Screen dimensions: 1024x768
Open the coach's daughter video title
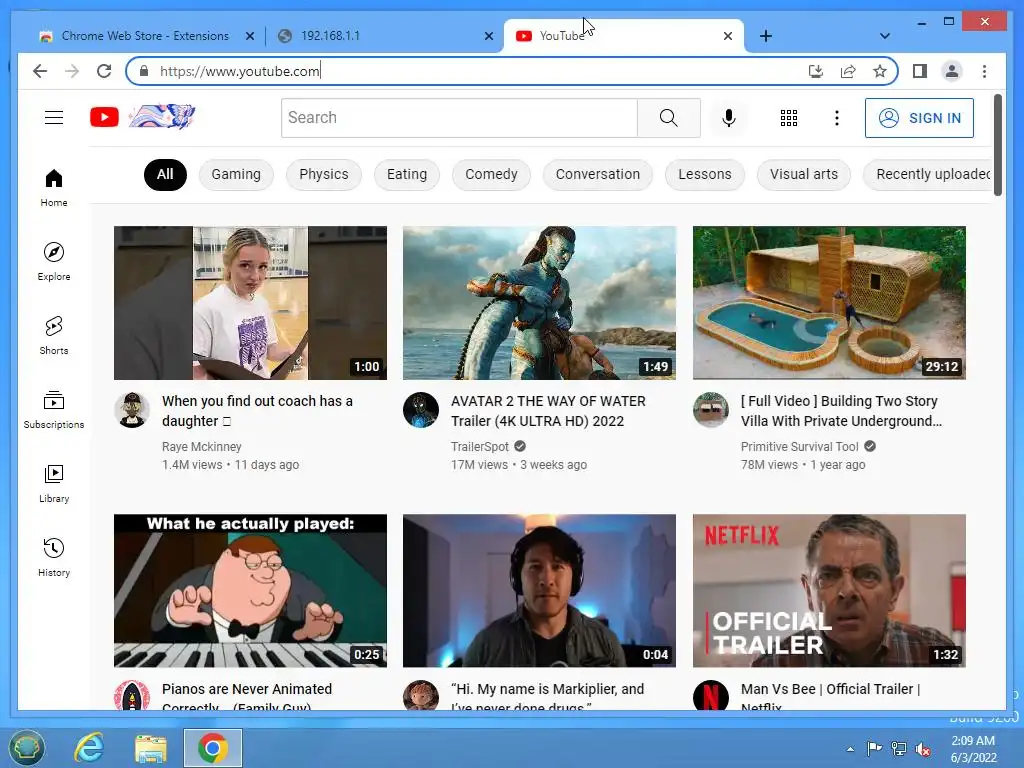click(x=257, y=411)
